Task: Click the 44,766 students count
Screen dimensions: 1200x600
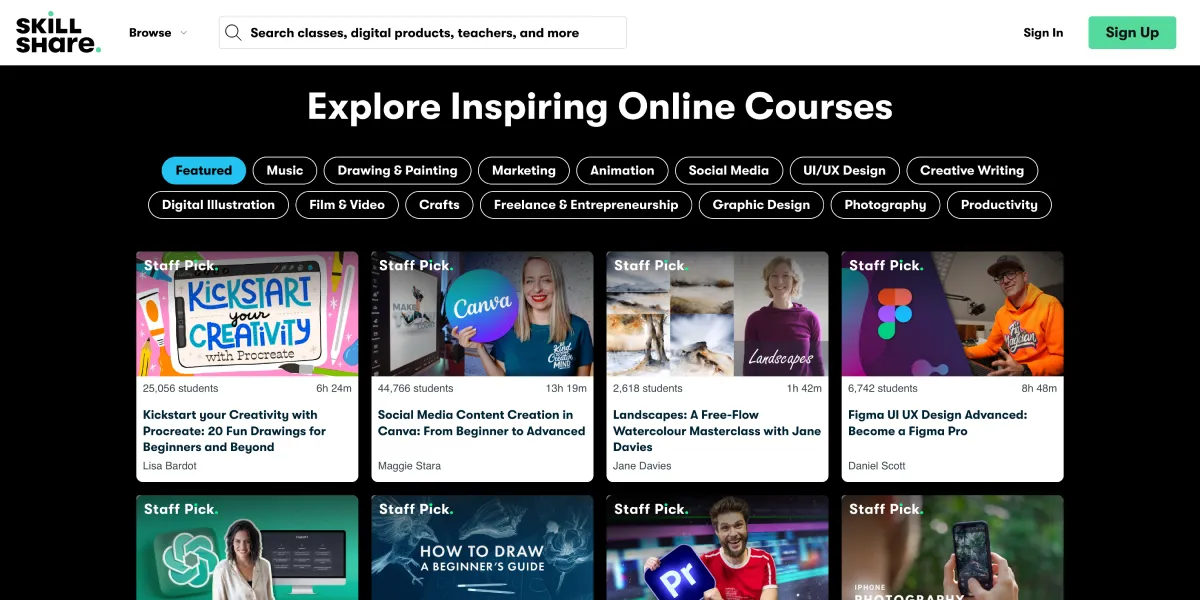Action: [x=415, y=388]
